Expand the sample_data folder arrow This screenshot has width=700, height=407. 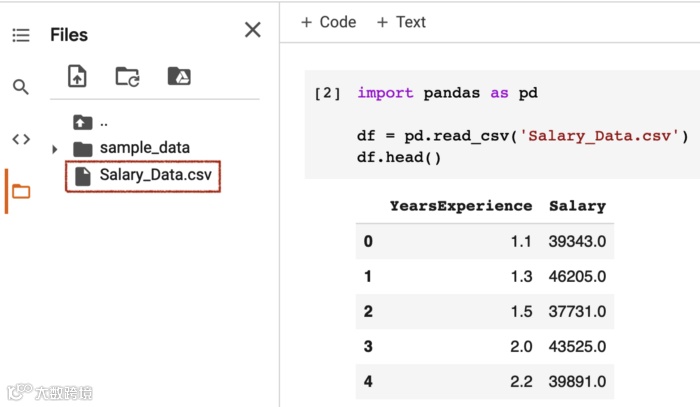tap(55, 149)
